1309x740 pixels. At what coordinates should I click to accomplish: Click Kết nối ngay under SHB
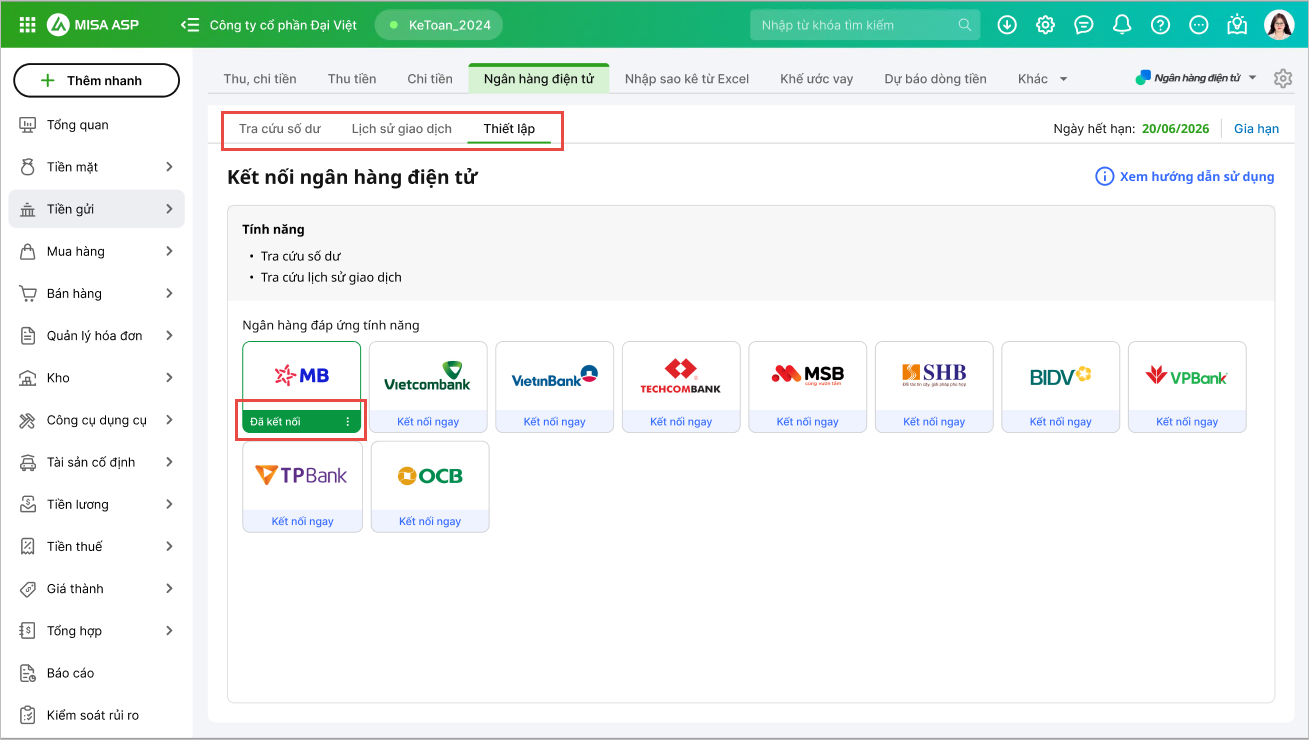(x=934, y=422)
